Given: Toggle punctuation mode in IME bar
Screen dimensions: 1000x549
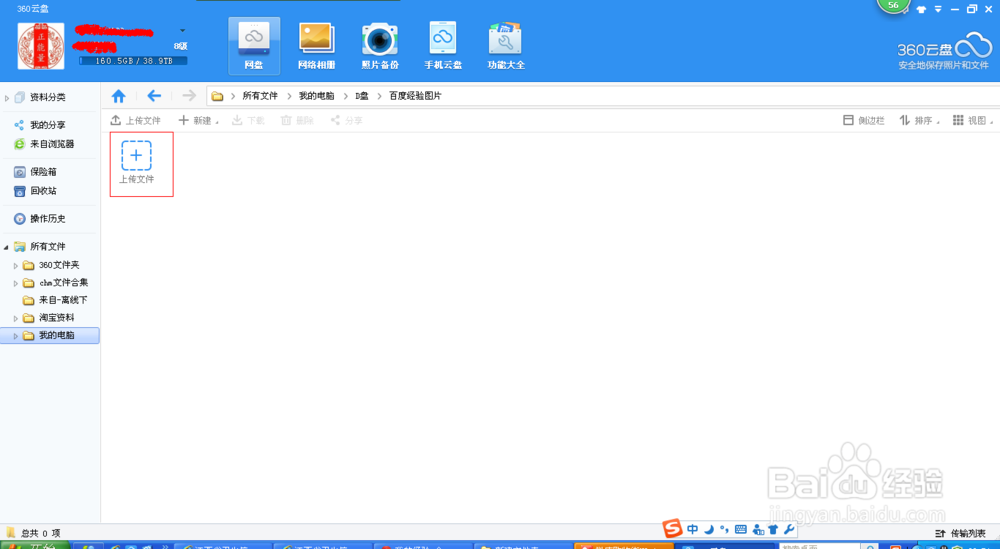Looking at the screenshot, I should tap(724, 529).
